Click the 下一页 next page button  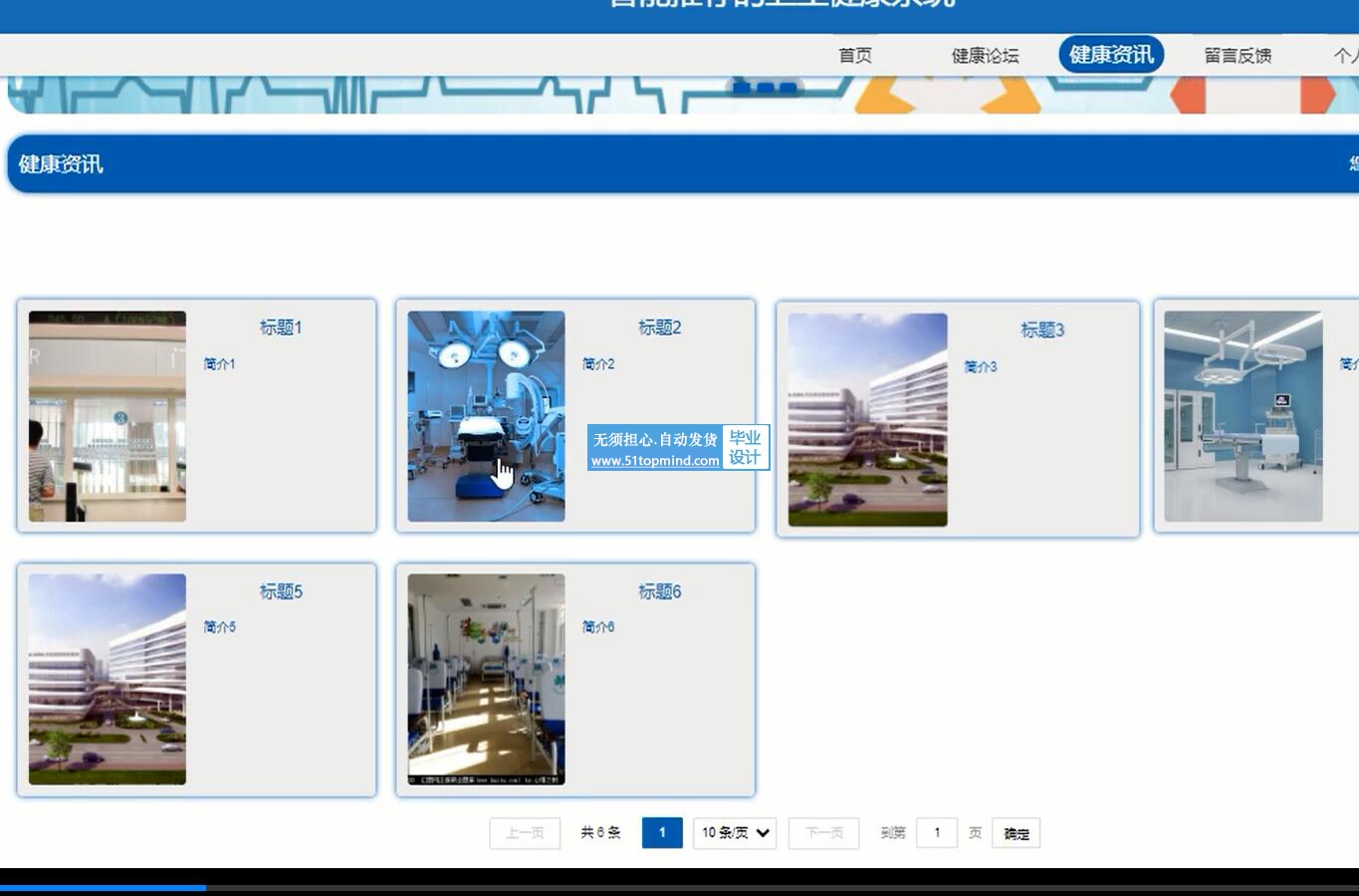point(823,833)
